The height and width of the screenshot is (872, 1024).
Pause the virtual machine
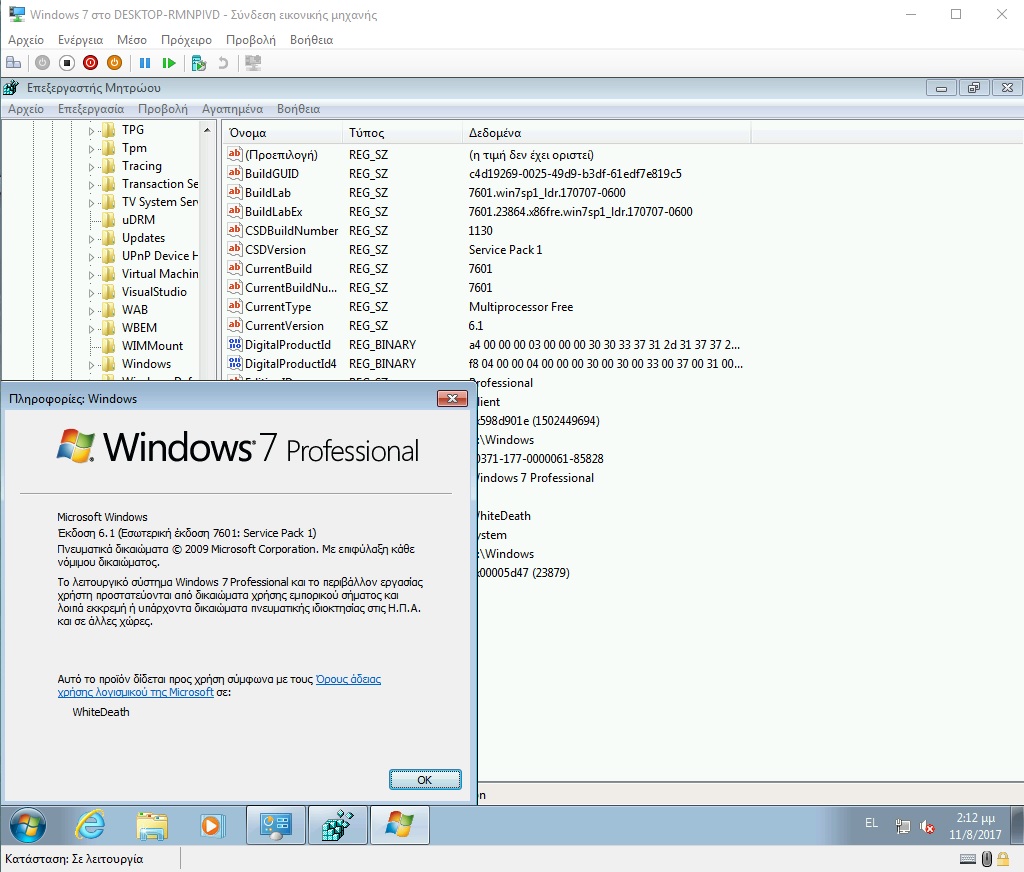pos(145,63)
